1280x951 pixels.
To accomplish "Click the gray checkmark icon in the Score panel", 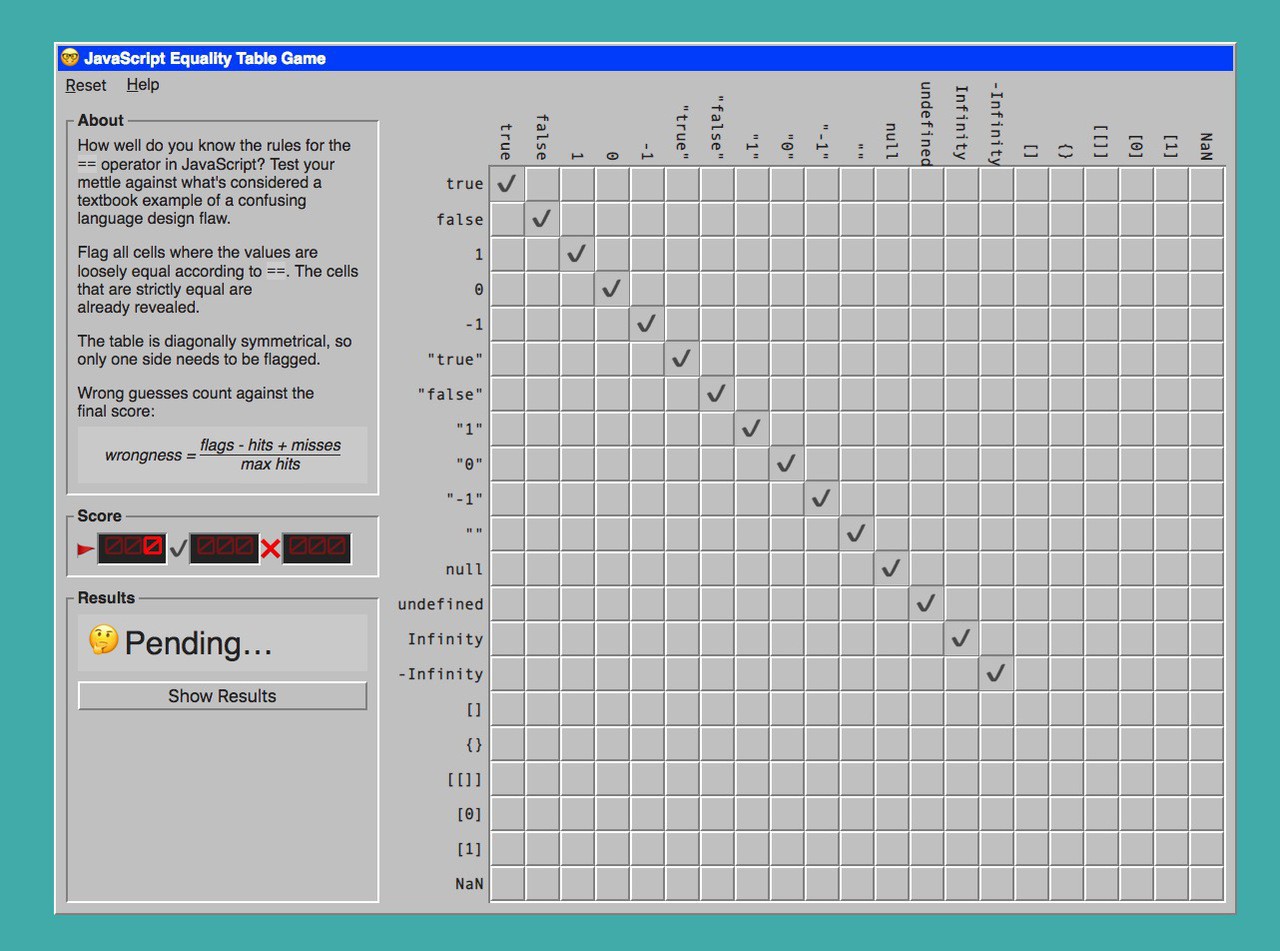I will 178,548.
